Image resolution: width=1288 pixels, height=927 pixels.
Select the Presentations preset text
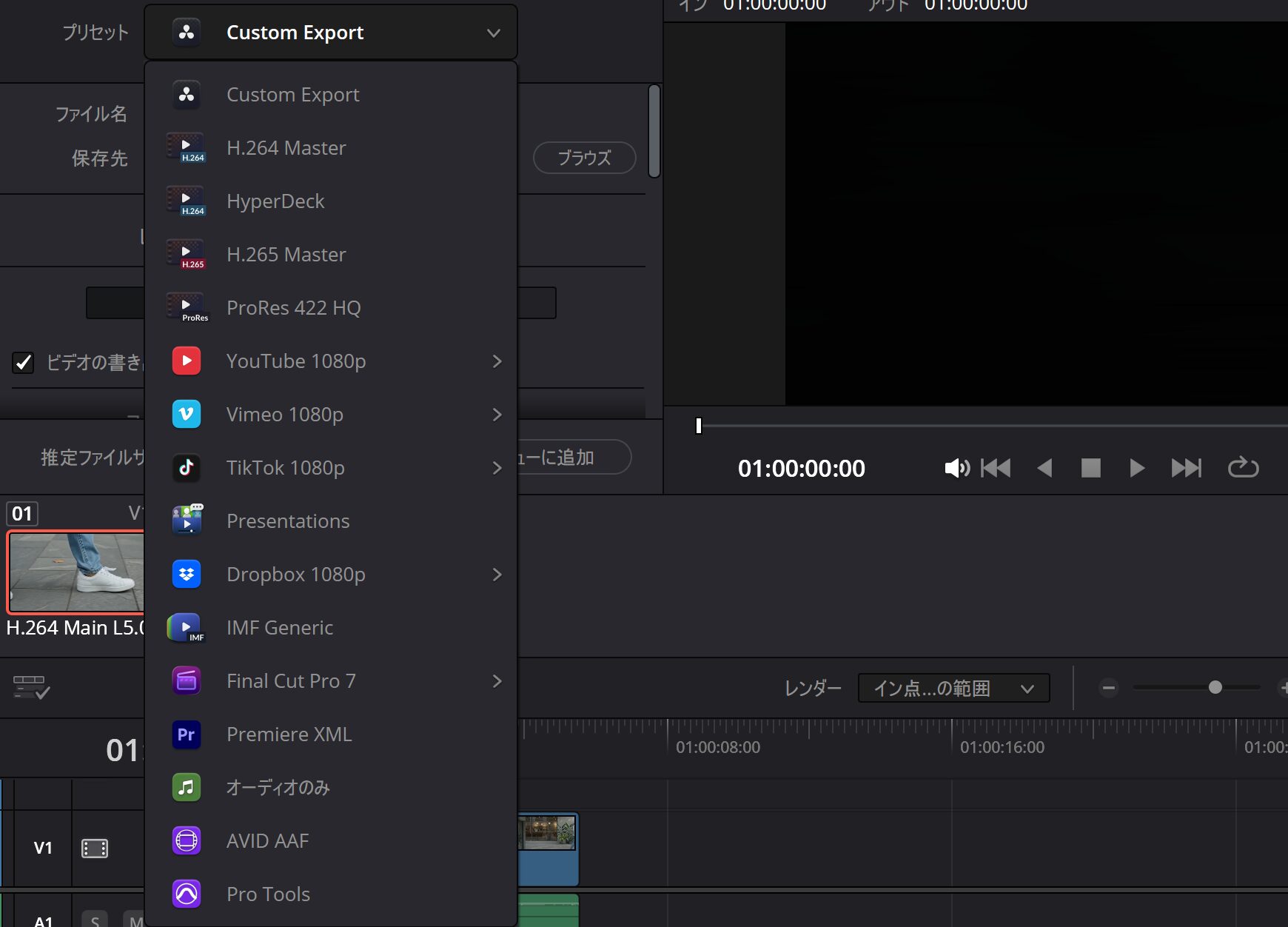[x=288, y=521]
